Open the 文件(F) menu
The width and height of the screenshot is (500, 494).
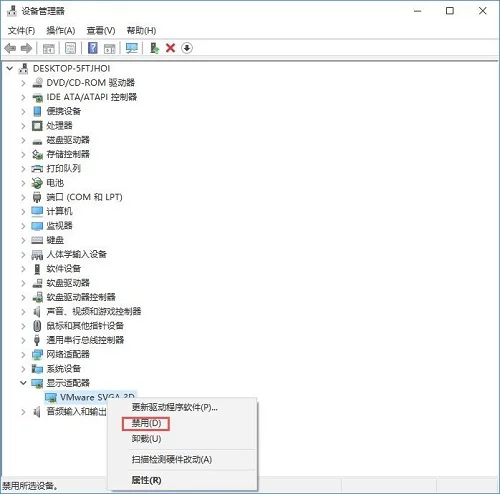tap(21, 31)
